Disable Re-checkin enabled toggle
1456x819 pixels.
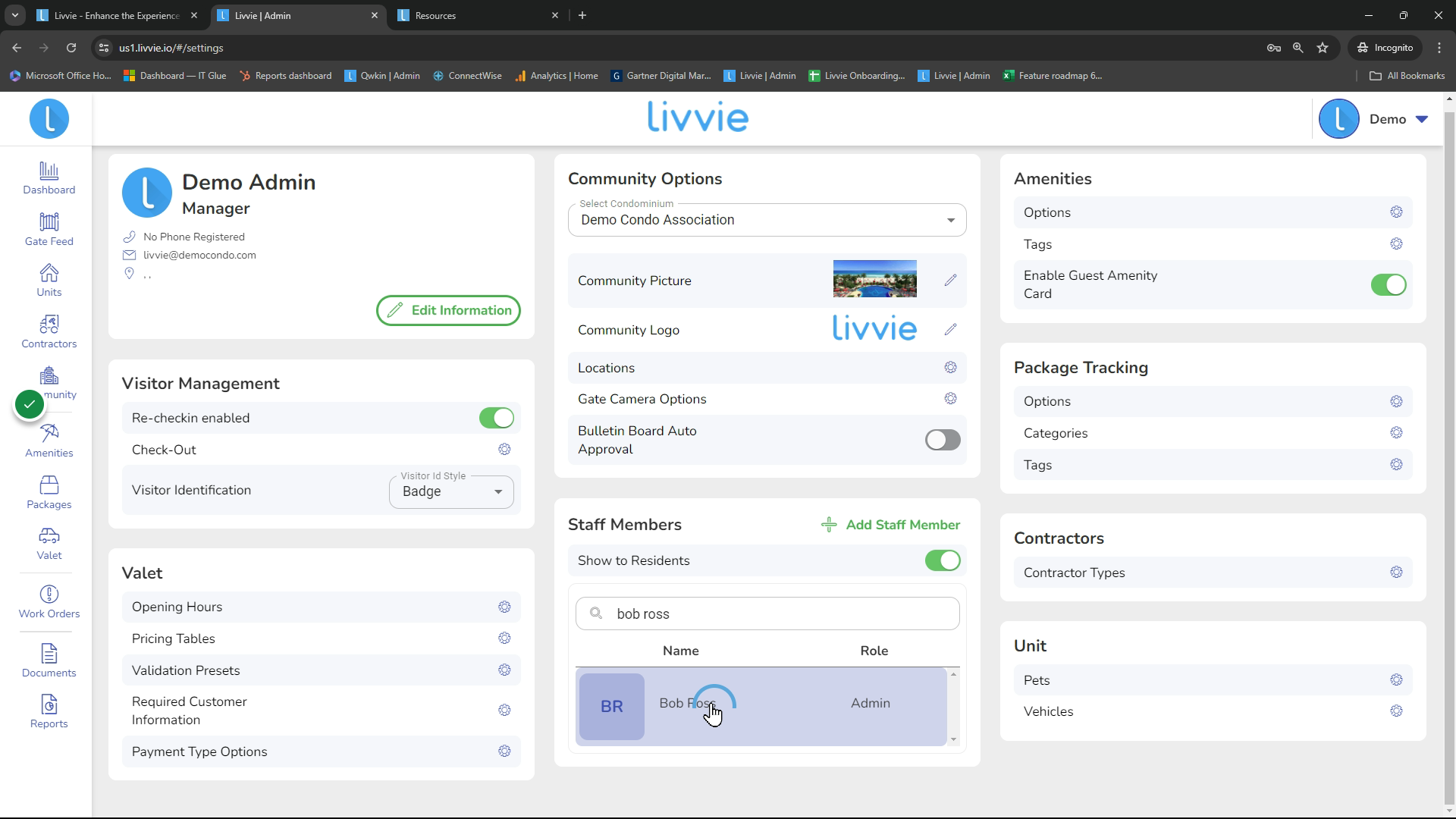497,418
